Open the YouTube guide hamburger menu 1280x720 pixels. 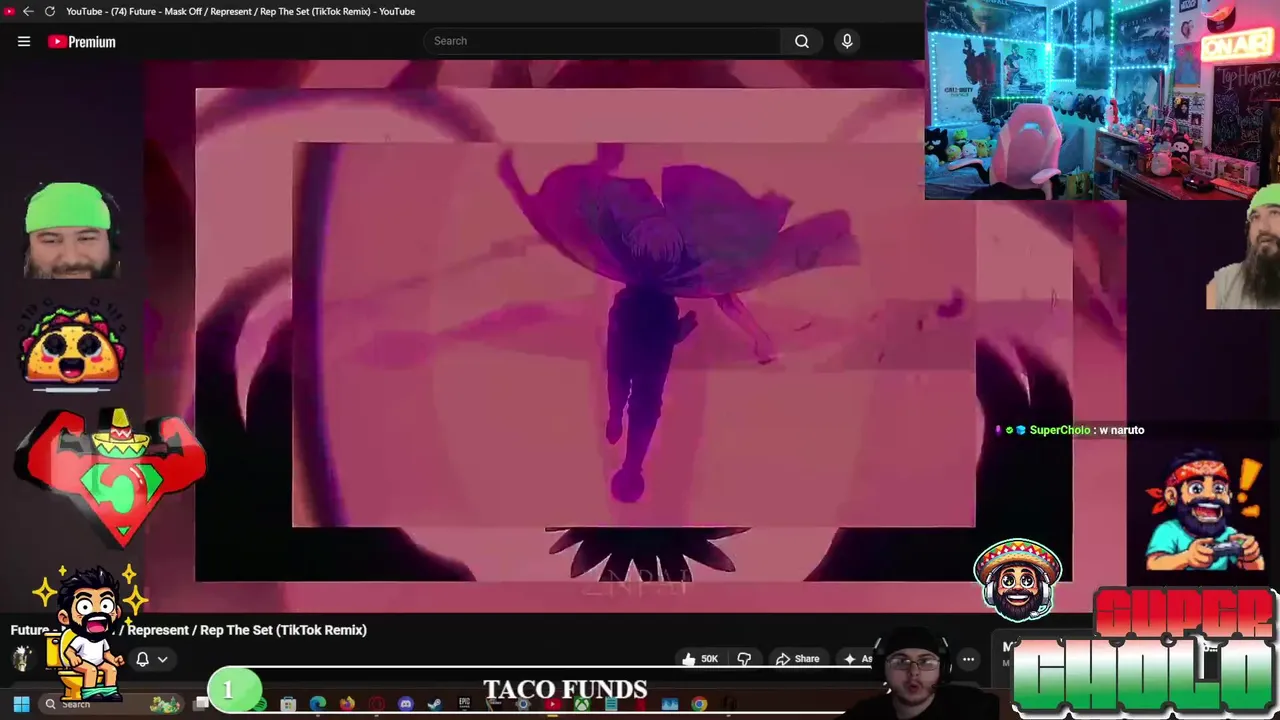24,41
